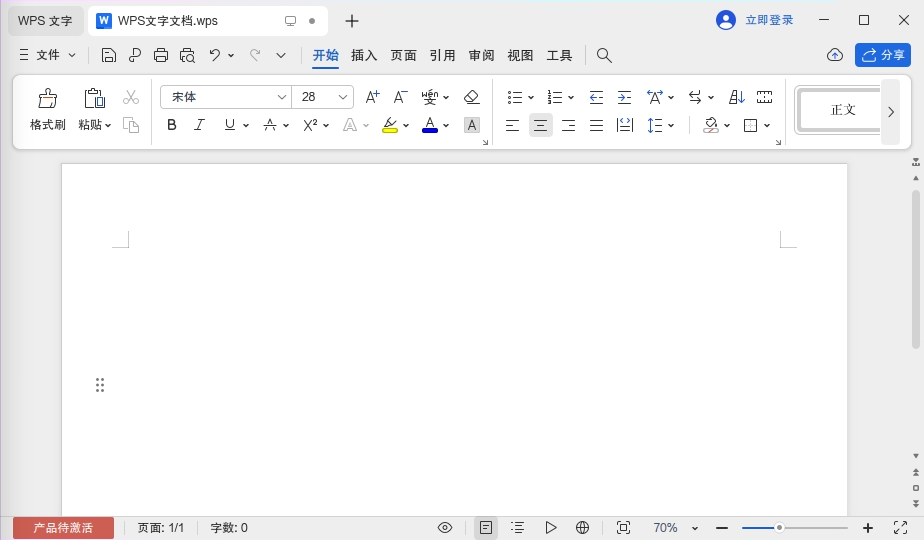
Task: Toggle Italic formatting
Action: coord(200,125)
